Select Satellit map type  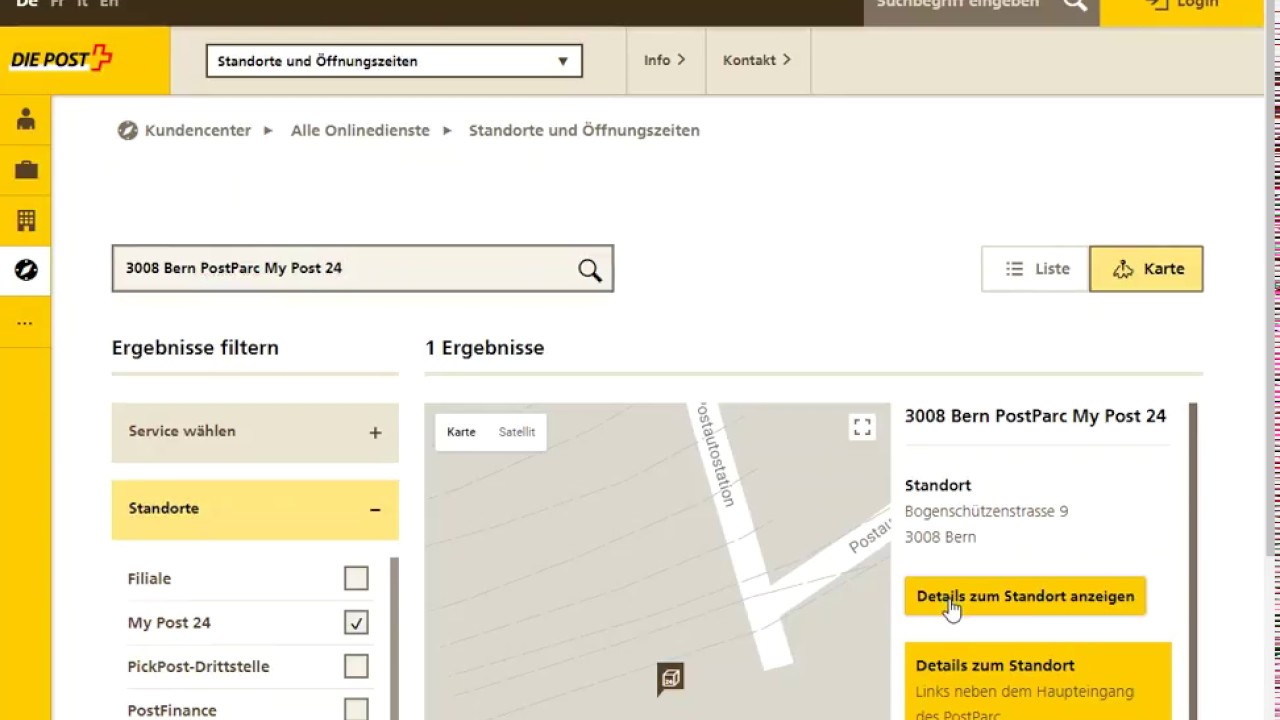pyautogui.click(x=517, y=432)
